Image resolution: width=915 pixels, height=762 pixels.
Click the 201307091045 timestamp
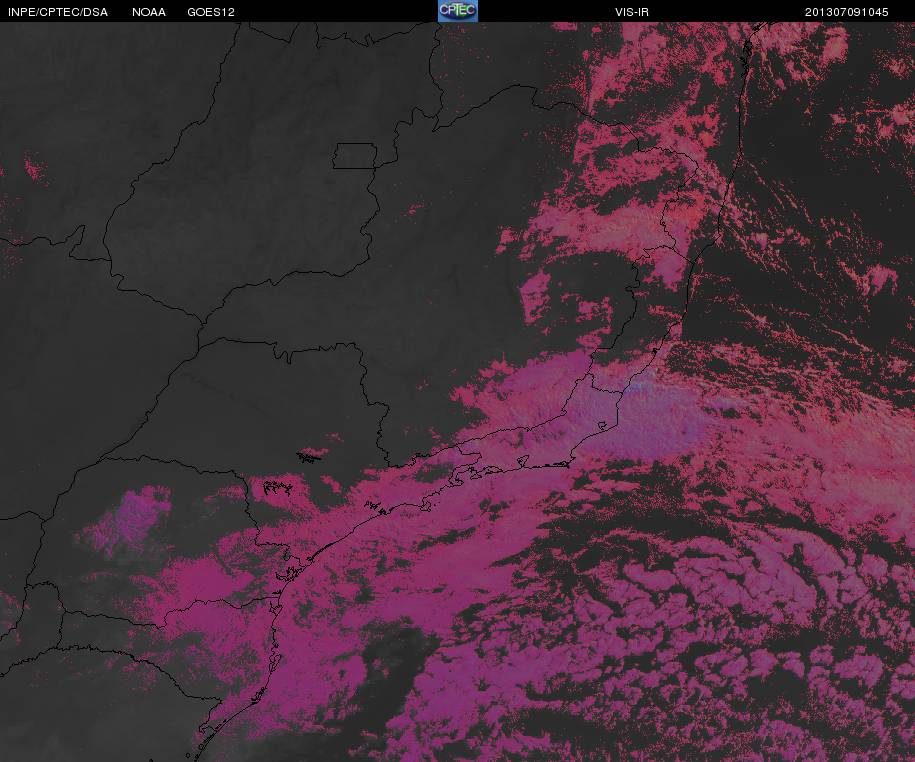846,12
